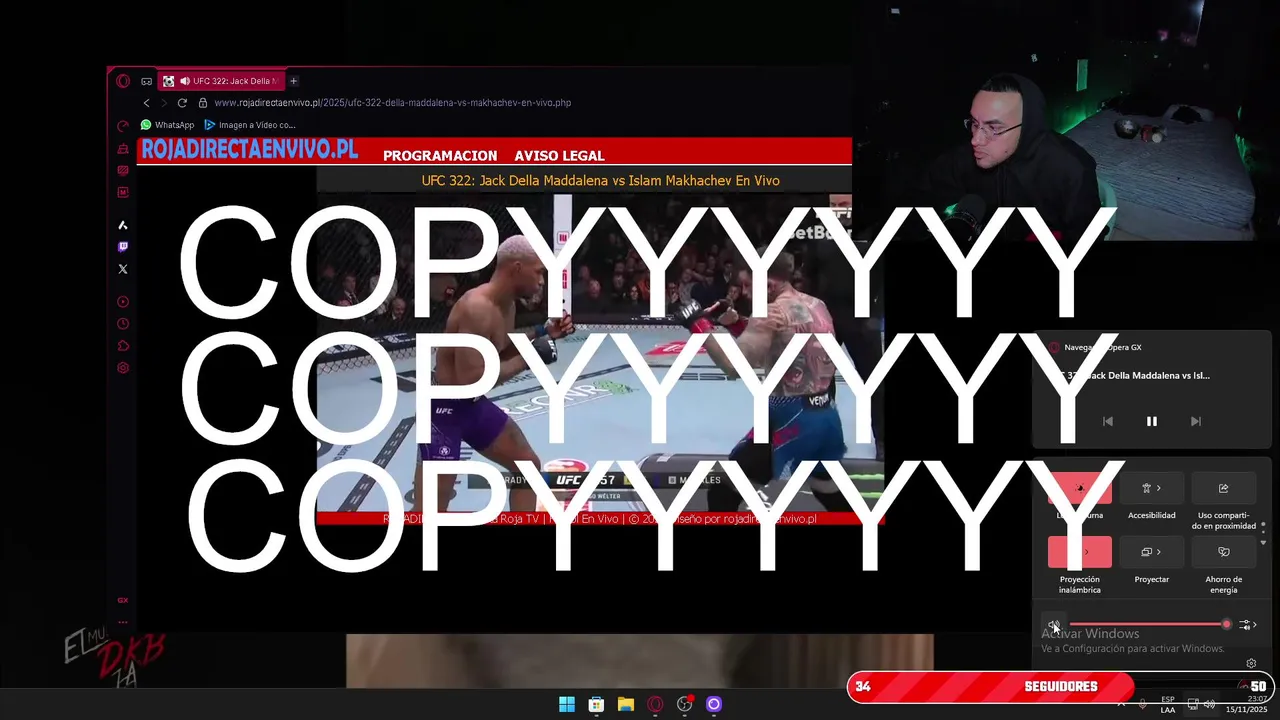Open purple circle app in taskbar

[714, 704]
